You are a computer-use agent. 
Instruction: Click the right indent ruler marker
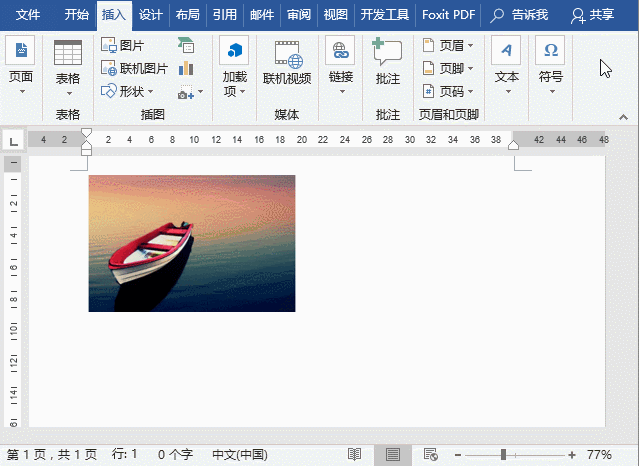[513, 145]
